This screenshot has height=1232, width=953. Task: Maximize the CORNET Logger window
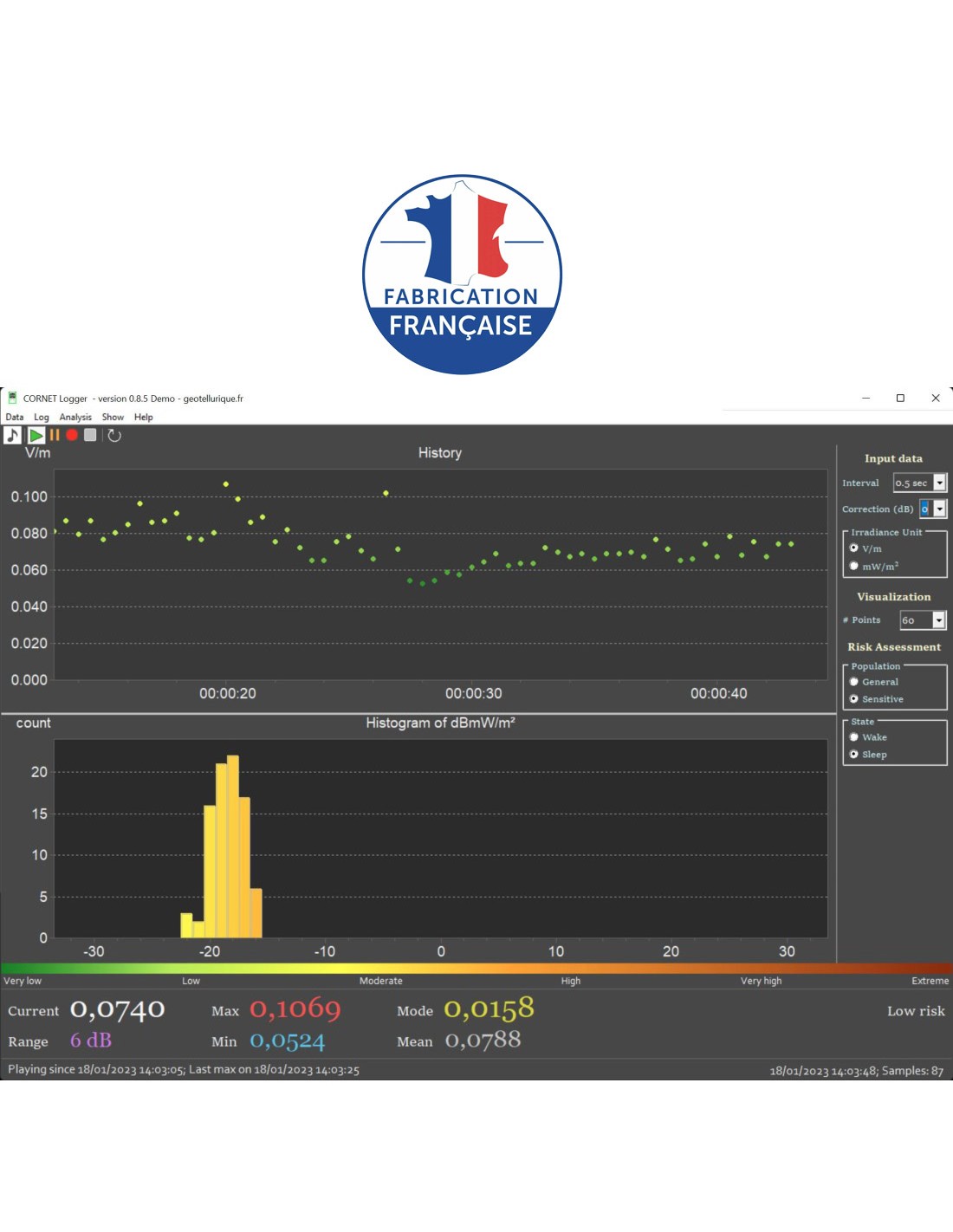[900, 398]
